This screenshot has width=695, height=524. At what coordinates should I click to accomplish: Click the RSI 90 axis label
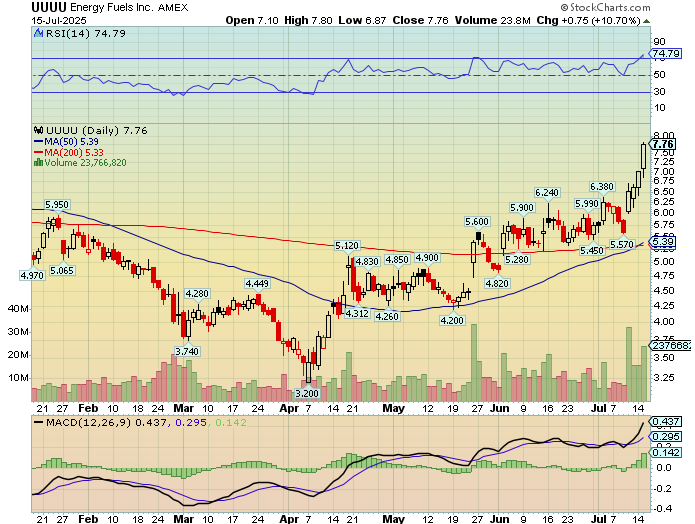click(x=659, y=42)
